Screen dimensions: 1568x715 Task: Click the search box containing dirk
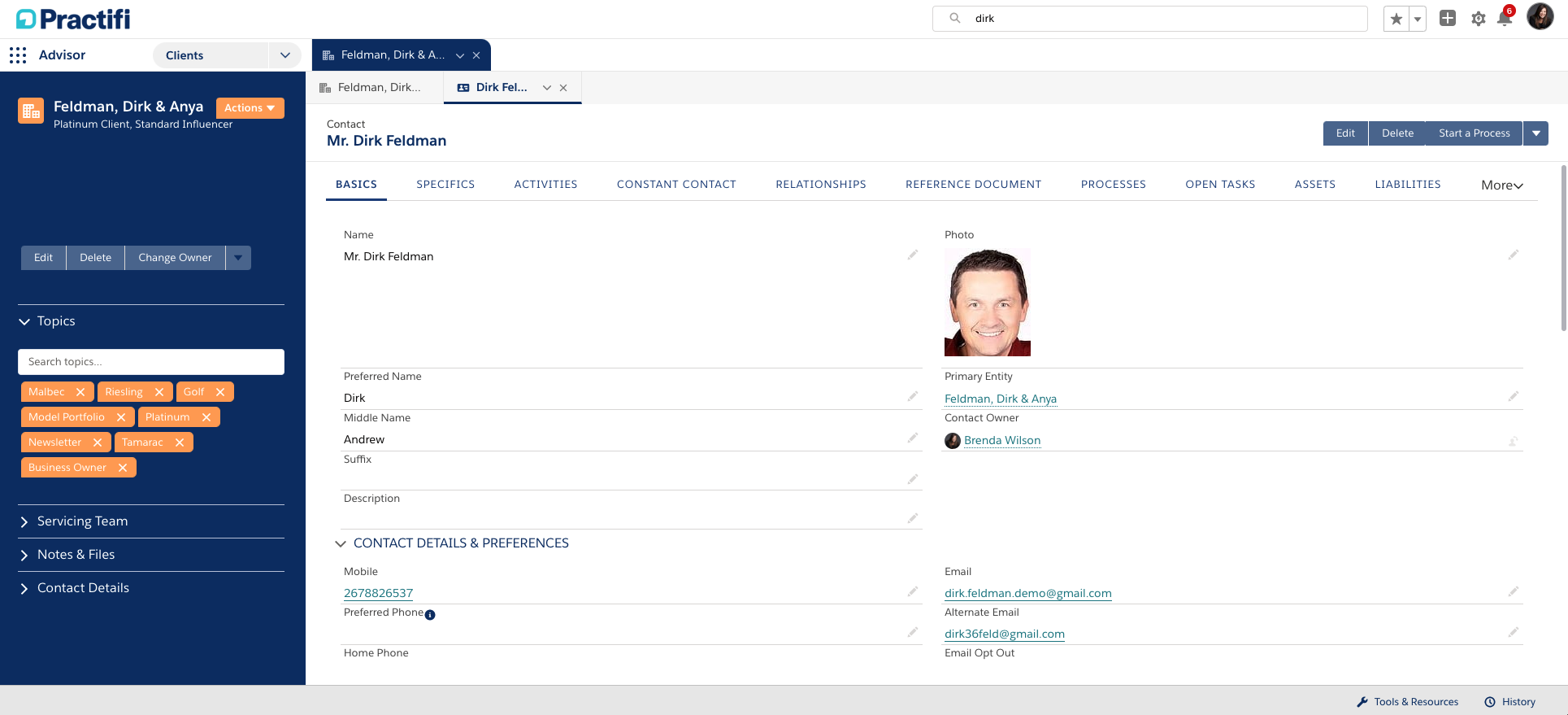tap(1150, 19)
